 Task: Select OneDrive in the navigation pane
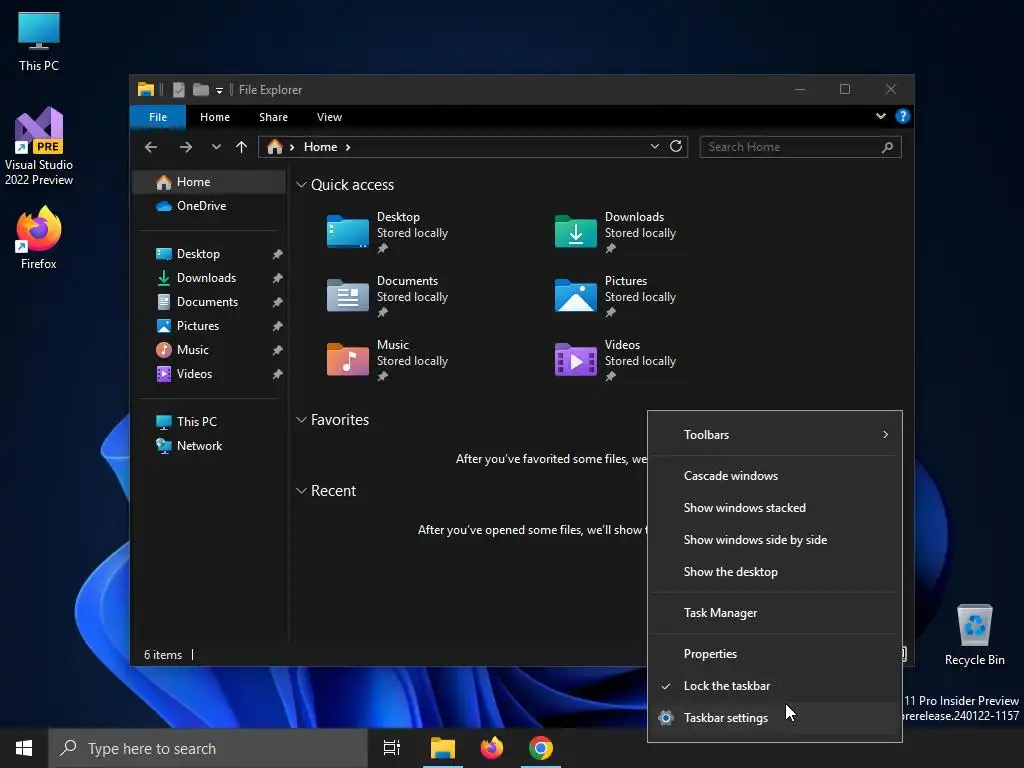pos(209,206)
